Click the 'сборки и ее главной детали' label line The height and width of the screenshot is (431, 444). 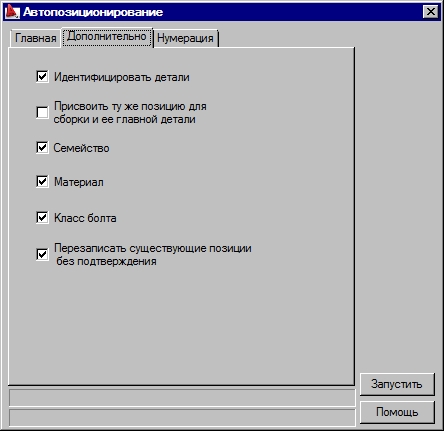click(125, 119)
